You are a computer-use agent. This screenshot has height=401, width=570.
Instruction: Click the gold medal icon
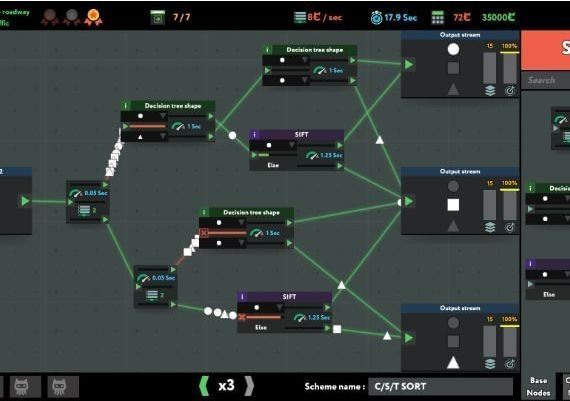point(93,17)
